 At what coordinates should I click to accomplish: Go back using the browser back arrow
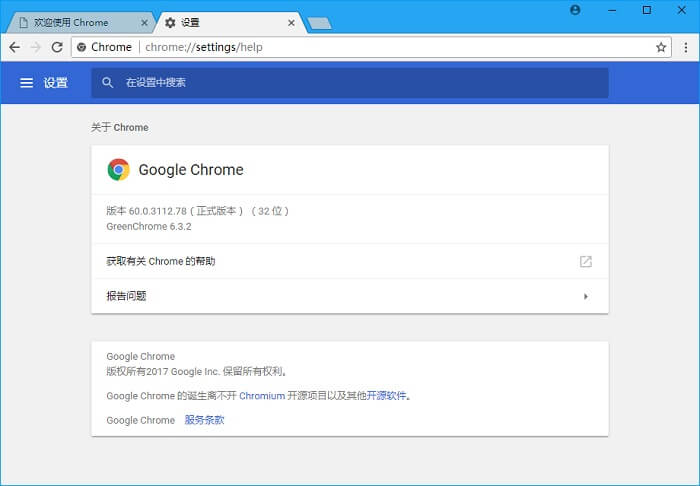[x=14, y=47]
